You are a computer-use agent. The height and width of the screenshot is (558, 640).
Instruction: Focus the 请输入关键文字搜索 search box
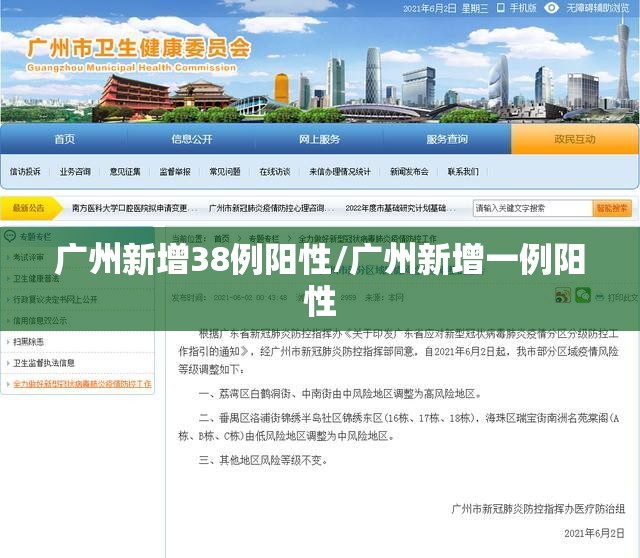point(533,208)
